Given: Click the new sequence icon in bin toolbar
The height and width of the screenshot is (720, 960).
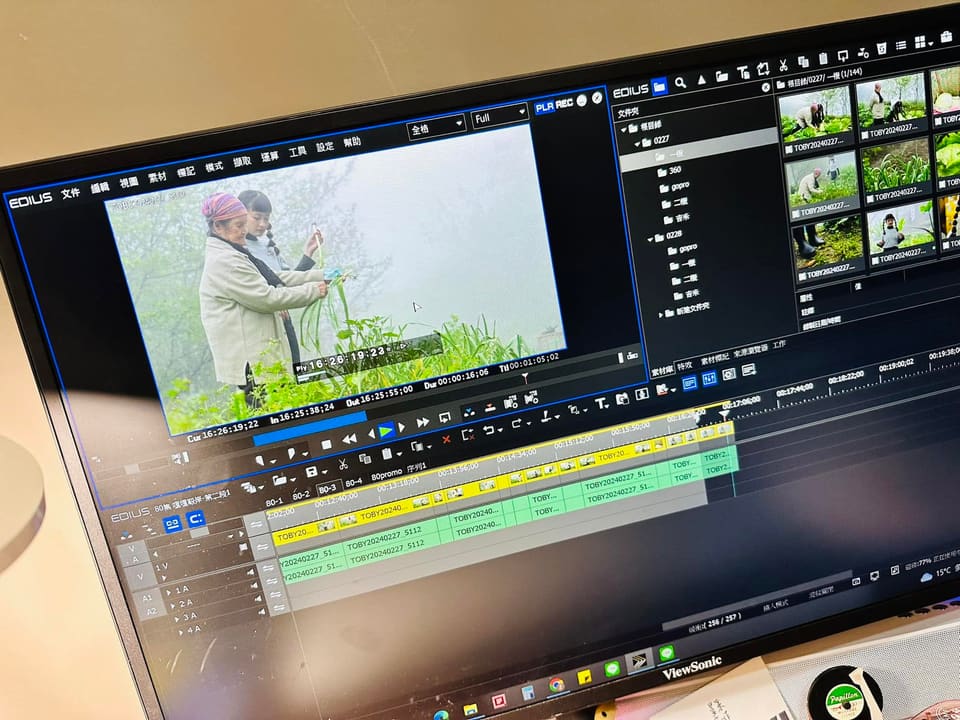Looking at the screenshot, I should pos(763,69).
